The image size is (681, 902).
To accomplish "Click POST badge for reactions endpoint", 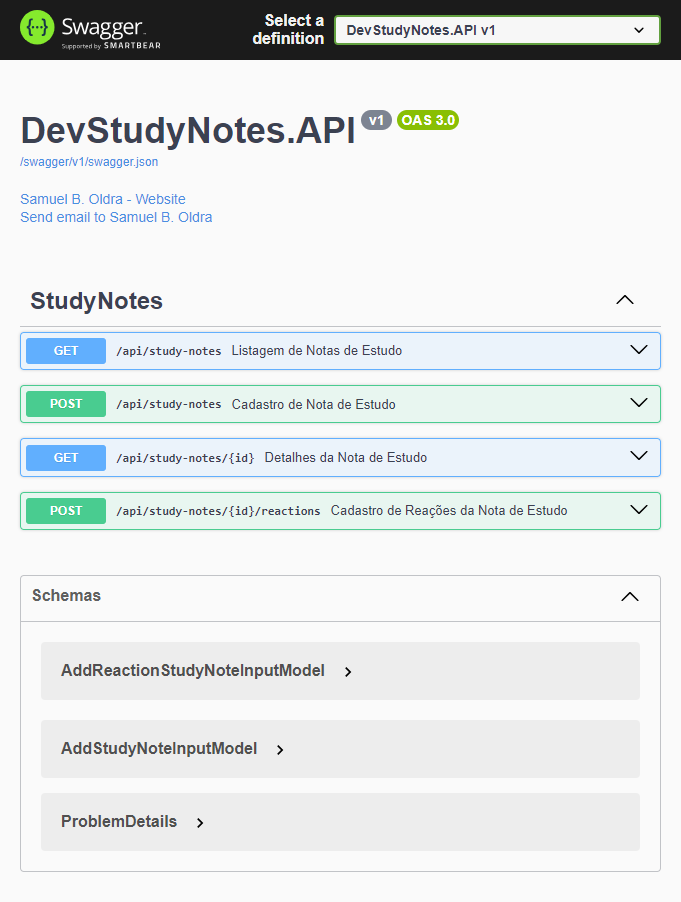I will coord(66,511).
